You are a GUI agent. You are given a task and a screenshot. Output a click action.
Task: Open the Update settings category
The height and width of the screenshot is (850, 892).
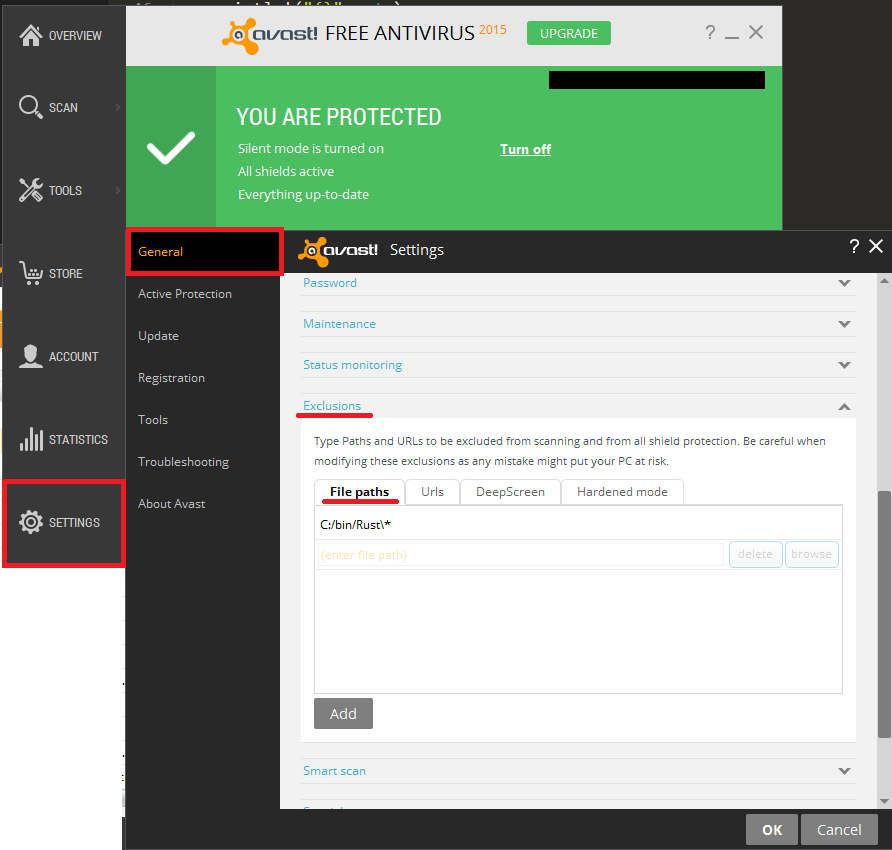click(158, 336)
